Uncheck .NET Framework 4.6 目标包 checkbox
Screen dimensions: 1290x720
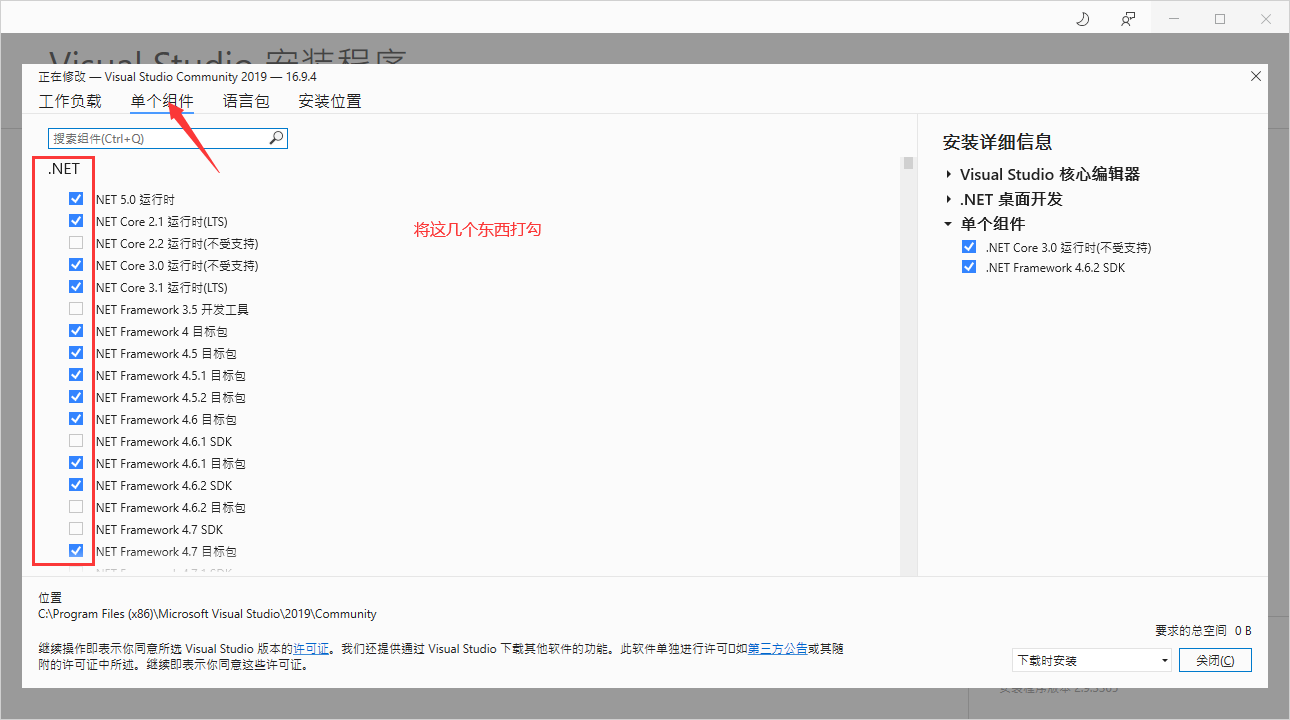(76, 419)
